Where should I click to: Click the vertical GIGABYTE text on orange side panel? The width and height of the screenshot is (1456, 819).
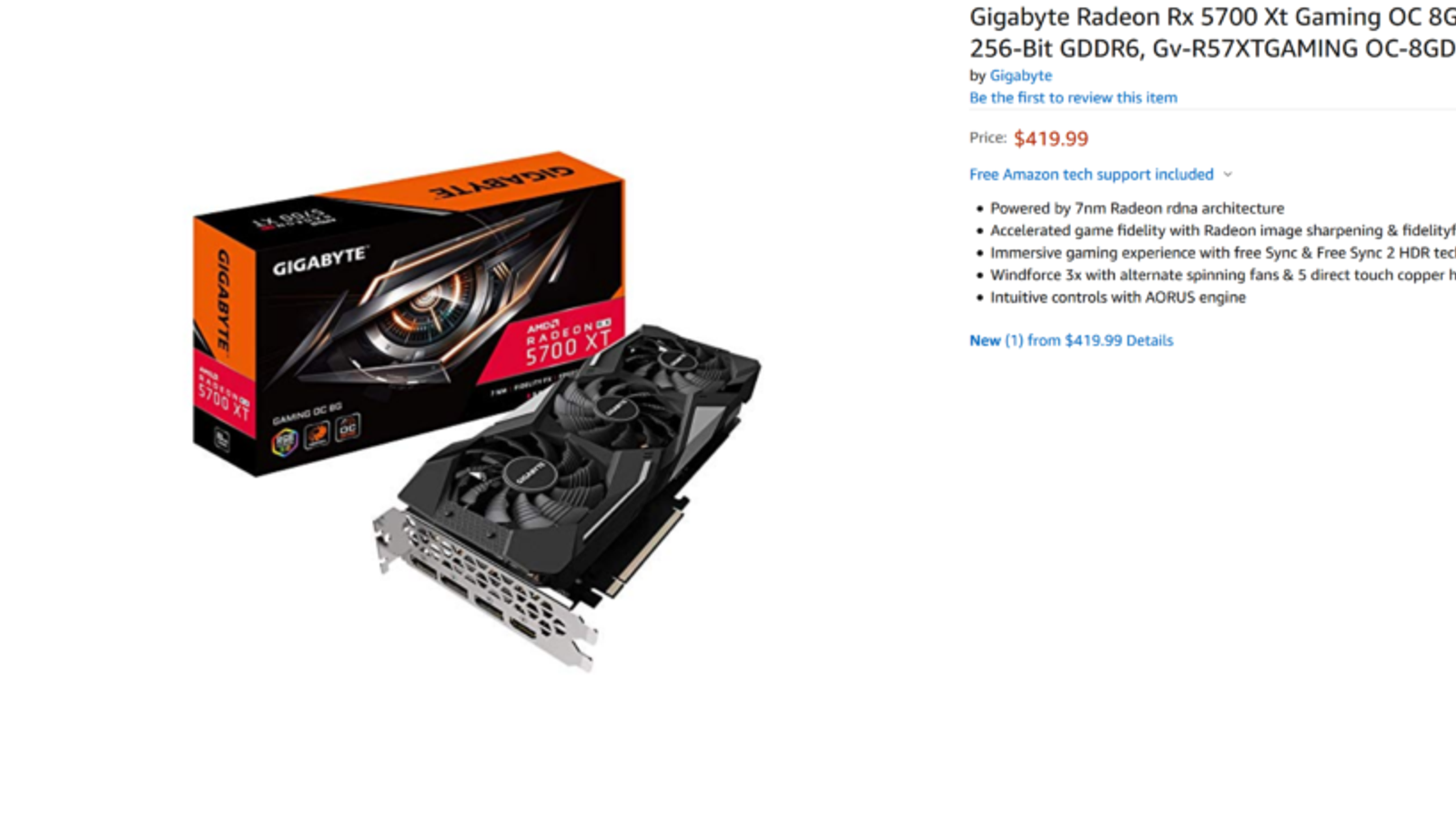click(x=222, y=301)
